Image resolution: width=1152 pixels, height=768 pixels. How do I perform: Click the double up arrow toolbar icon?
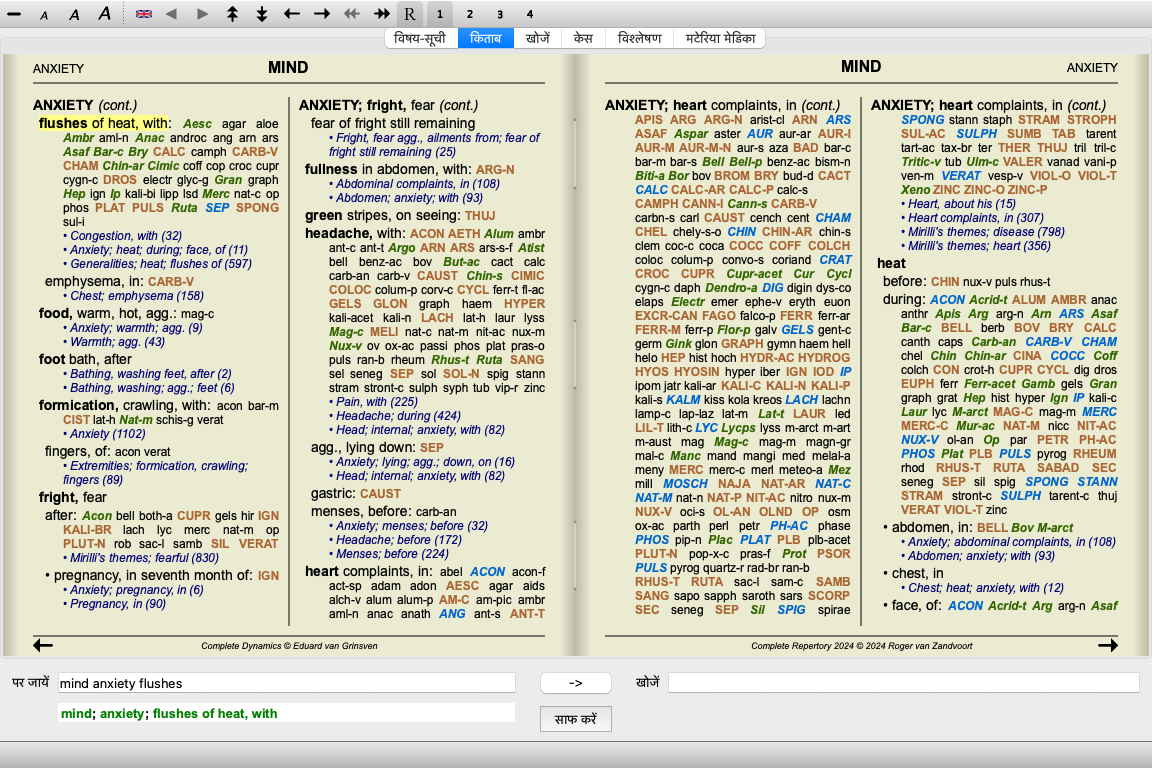232,14
